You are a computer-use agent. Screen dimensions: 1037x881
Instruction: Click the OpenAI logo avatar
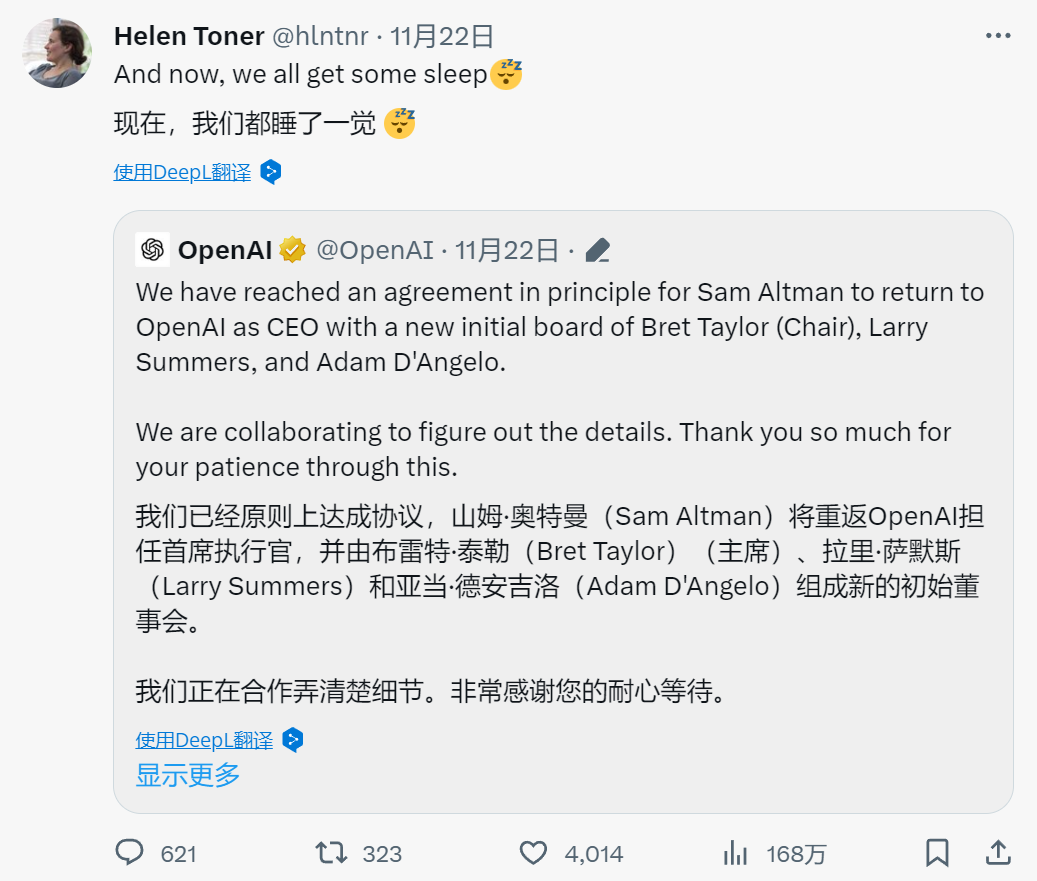point(153,250)
